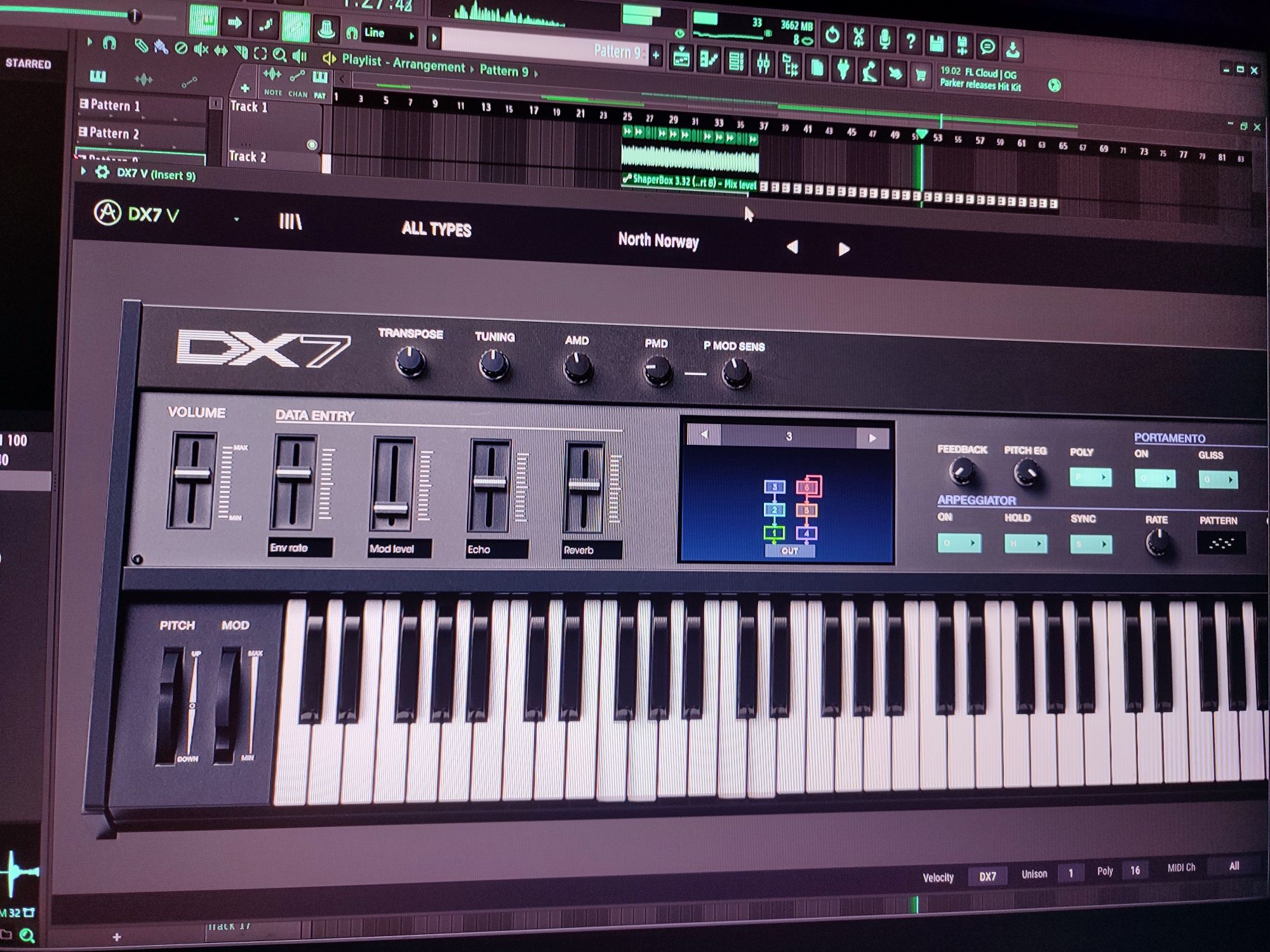Open the undo history circular arrow icon

pos(832,36)
